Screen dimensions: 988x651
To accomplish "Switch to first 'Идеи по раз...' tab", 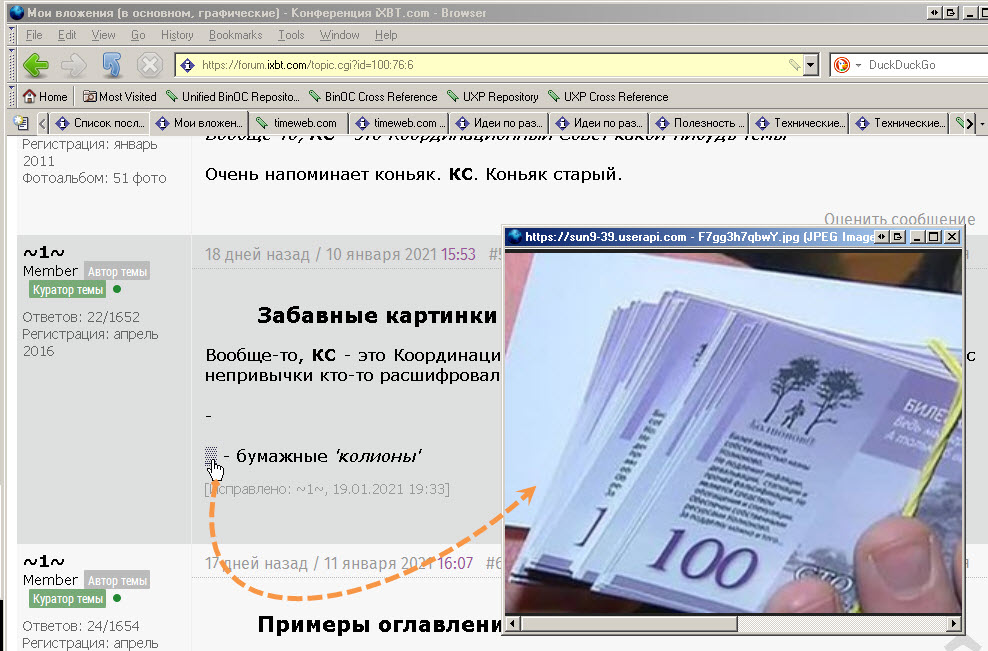I will [x=499, y=123].
